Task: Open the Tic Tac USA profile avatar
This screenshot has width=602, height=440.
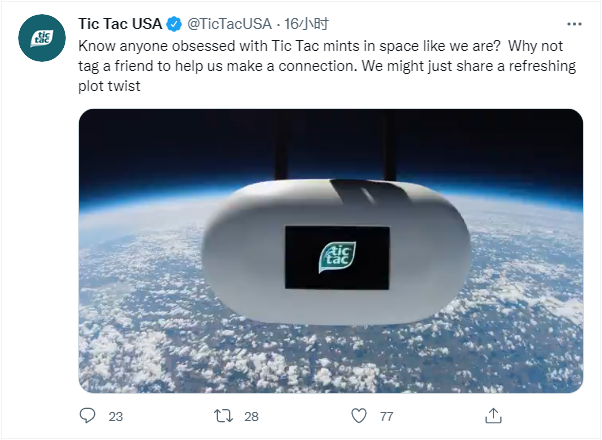Action: pyautogui.click(x=42, y=38)
